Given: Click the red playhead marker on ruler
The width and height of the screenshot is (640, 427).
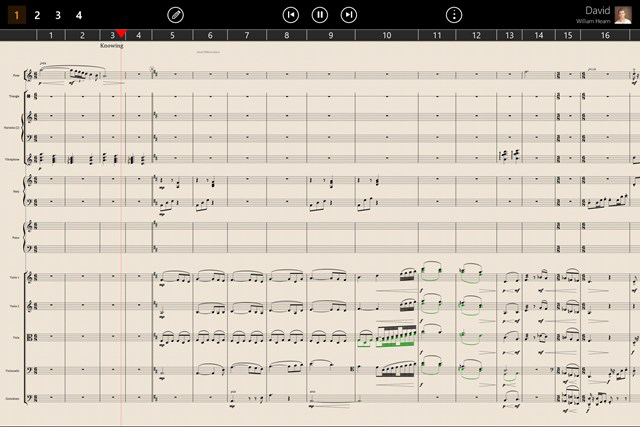Looking at the screenshot, I should pyautogui.click(x=121, y=36).
